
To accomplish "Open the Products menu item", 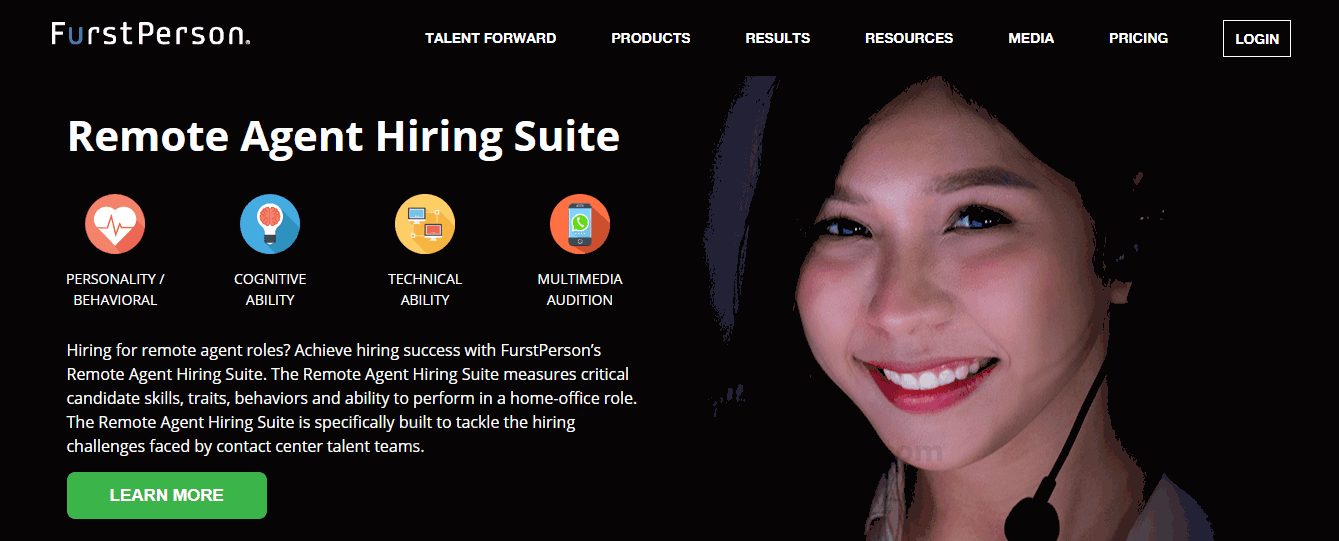I will (651, 38).
